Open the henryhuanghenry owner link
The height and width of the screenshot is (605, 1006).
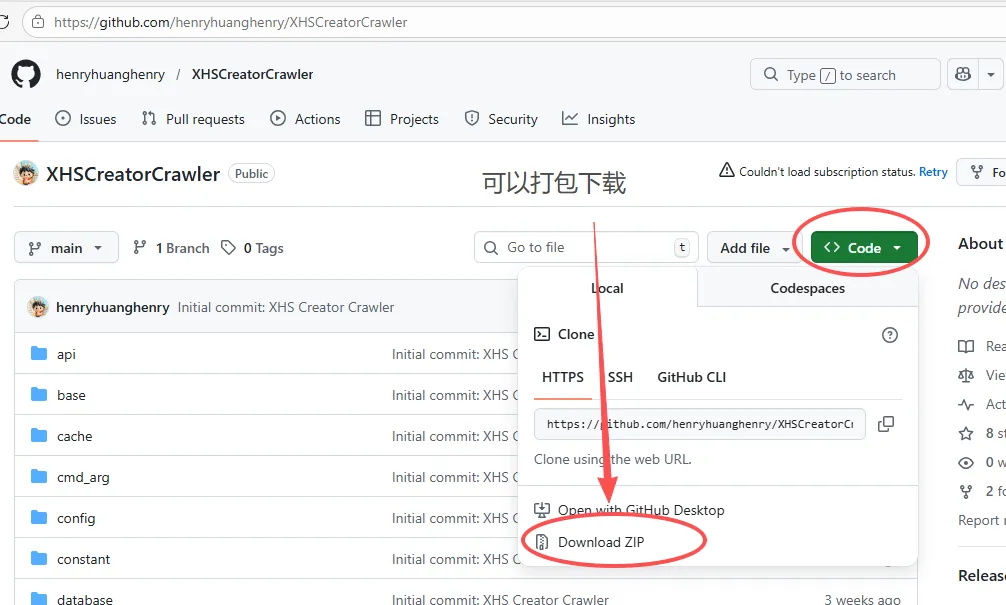[110, 74]
